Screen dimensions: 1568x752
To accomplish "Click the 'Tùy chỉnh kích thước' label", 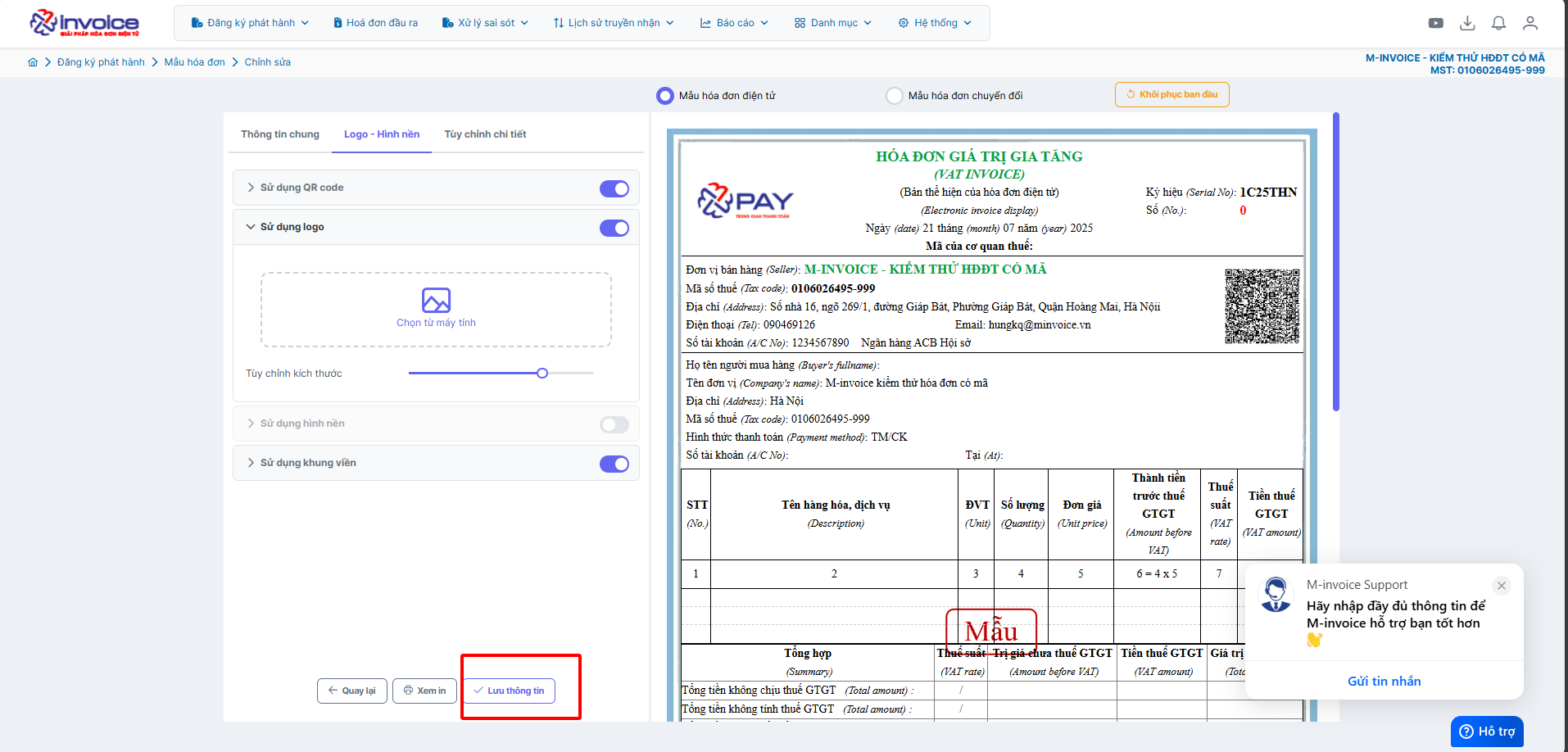I will pyautogui.click(x=294, y=374).
